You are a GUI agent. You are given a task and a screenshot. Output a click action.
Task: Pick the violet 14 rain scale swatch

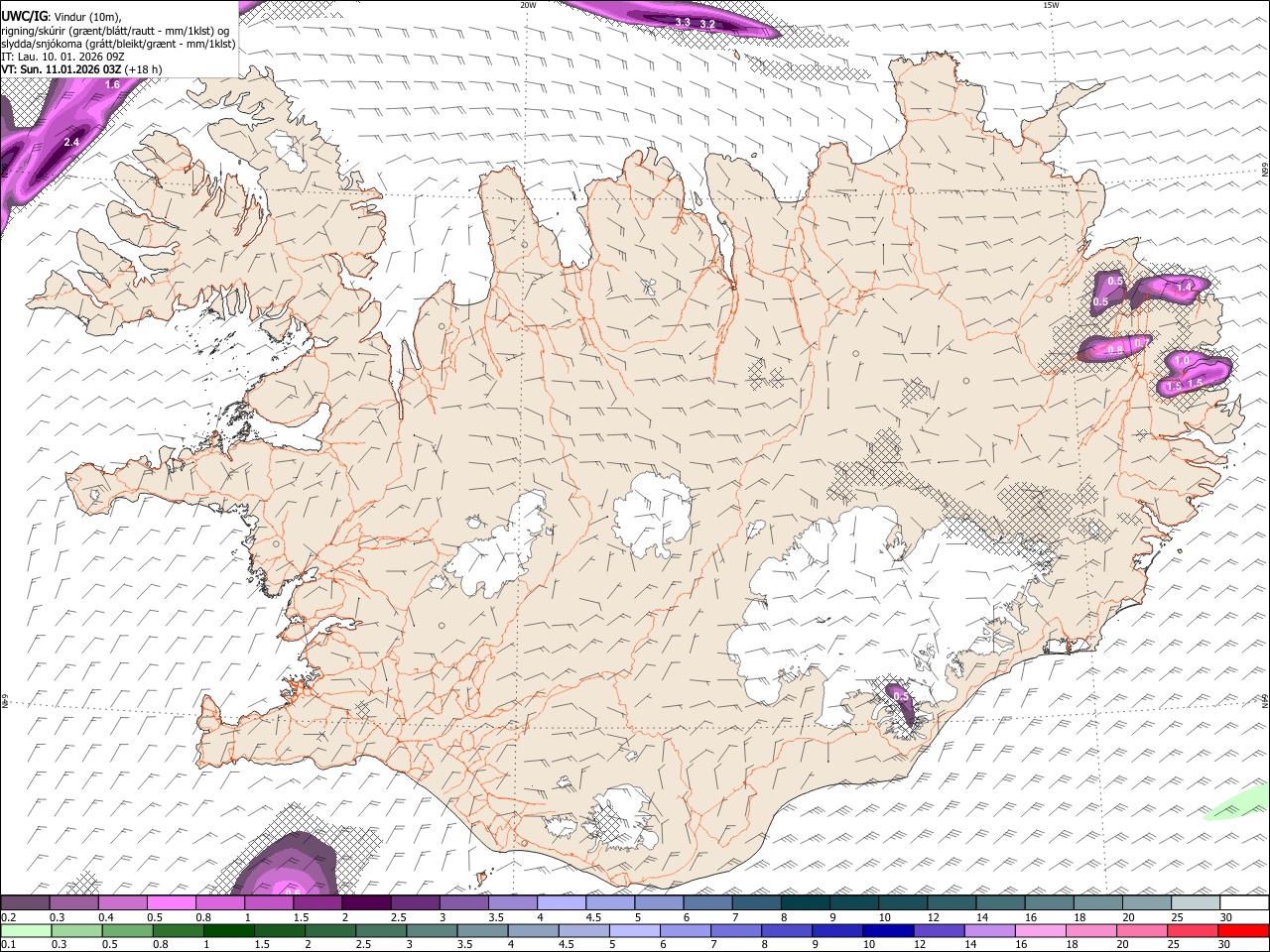[990, 931]
